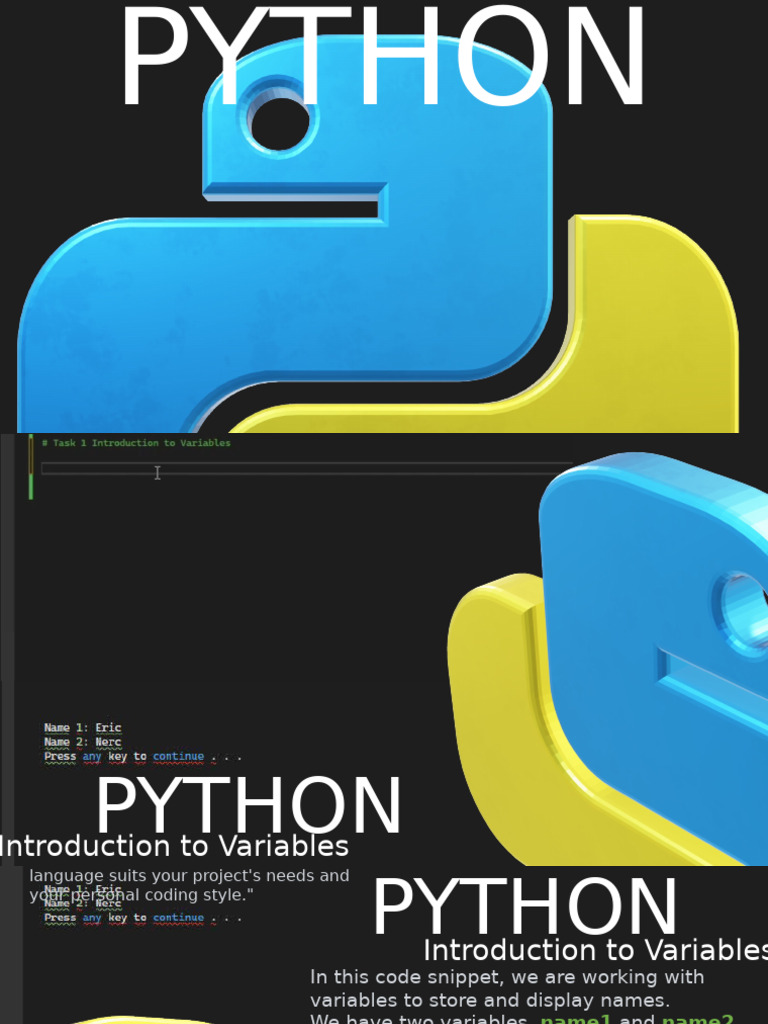The width and height of the screenshot is (768, 1024).
Task: Click the '# Task 1 Introduction to Variables' comment line
Action: coord(136,443)
